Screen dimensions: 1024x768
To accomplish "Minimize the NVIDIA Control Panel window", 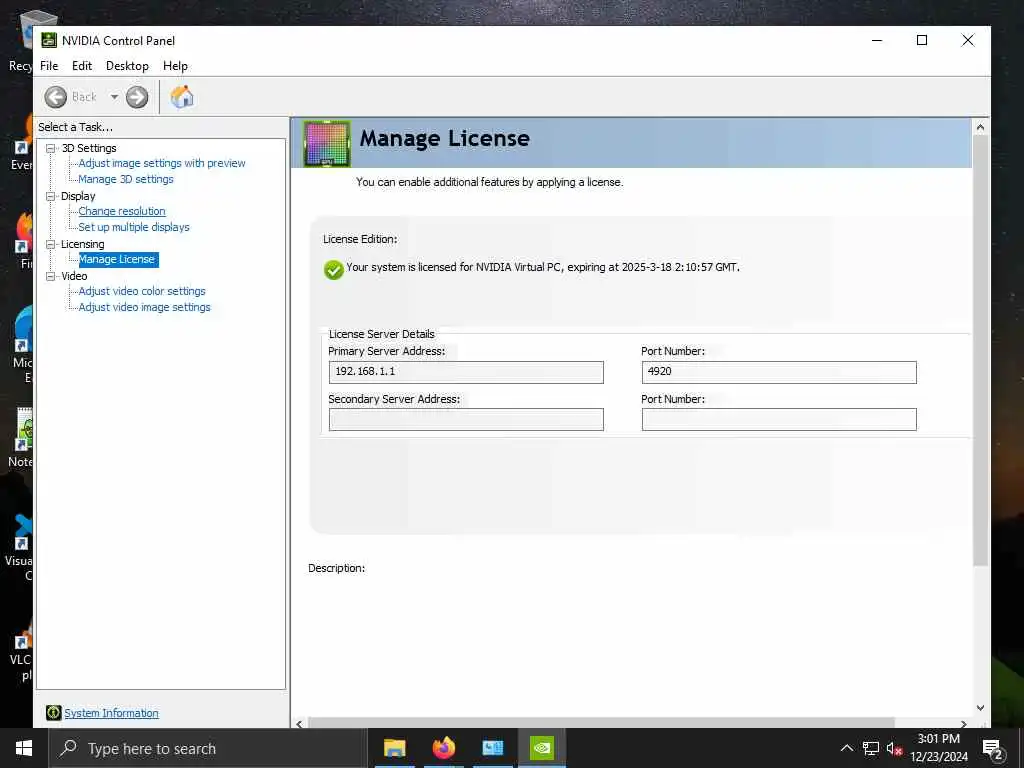I will (877, 40).
